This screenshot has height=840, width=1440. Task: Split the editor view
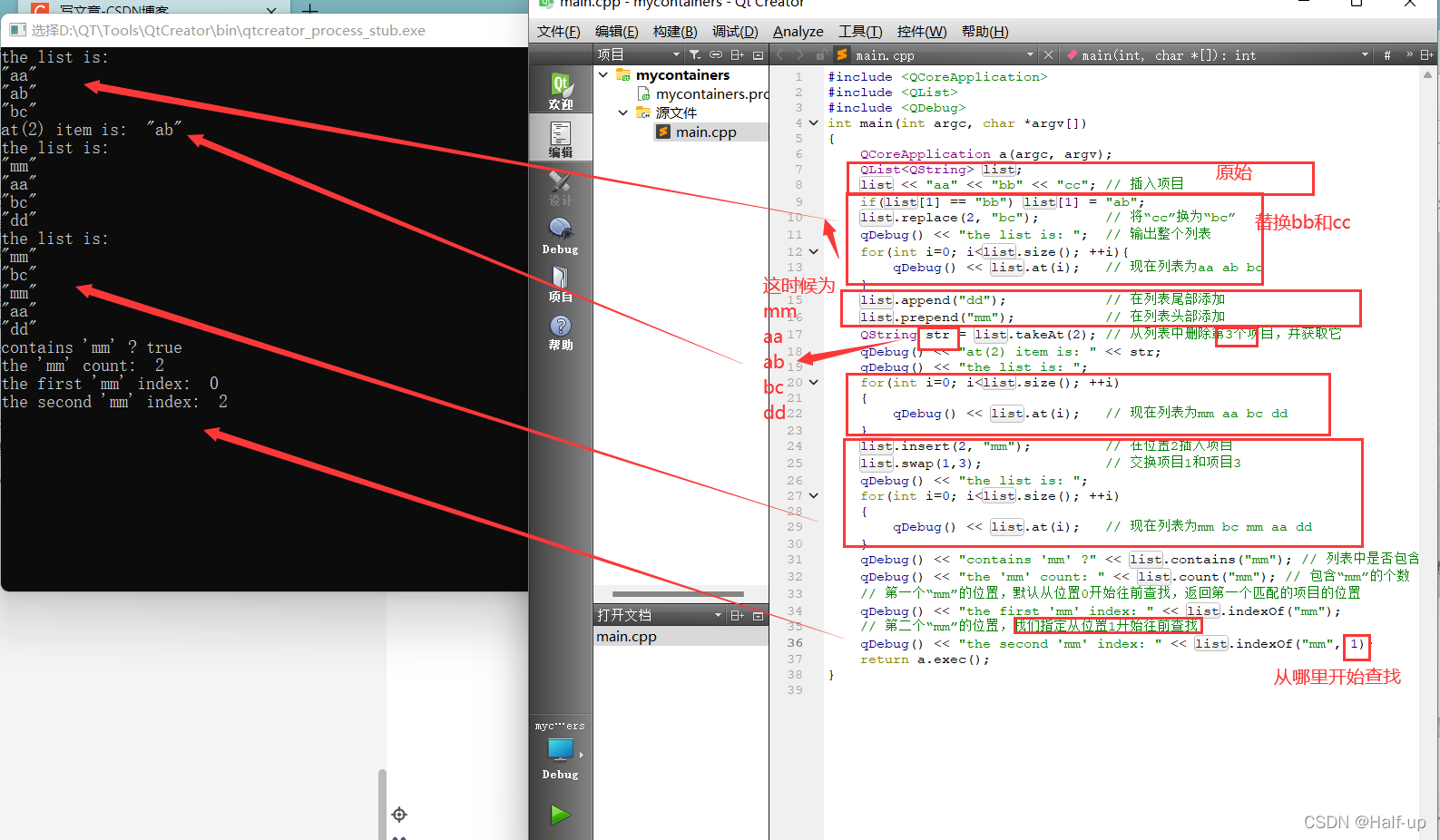[x=1426, y=55]
